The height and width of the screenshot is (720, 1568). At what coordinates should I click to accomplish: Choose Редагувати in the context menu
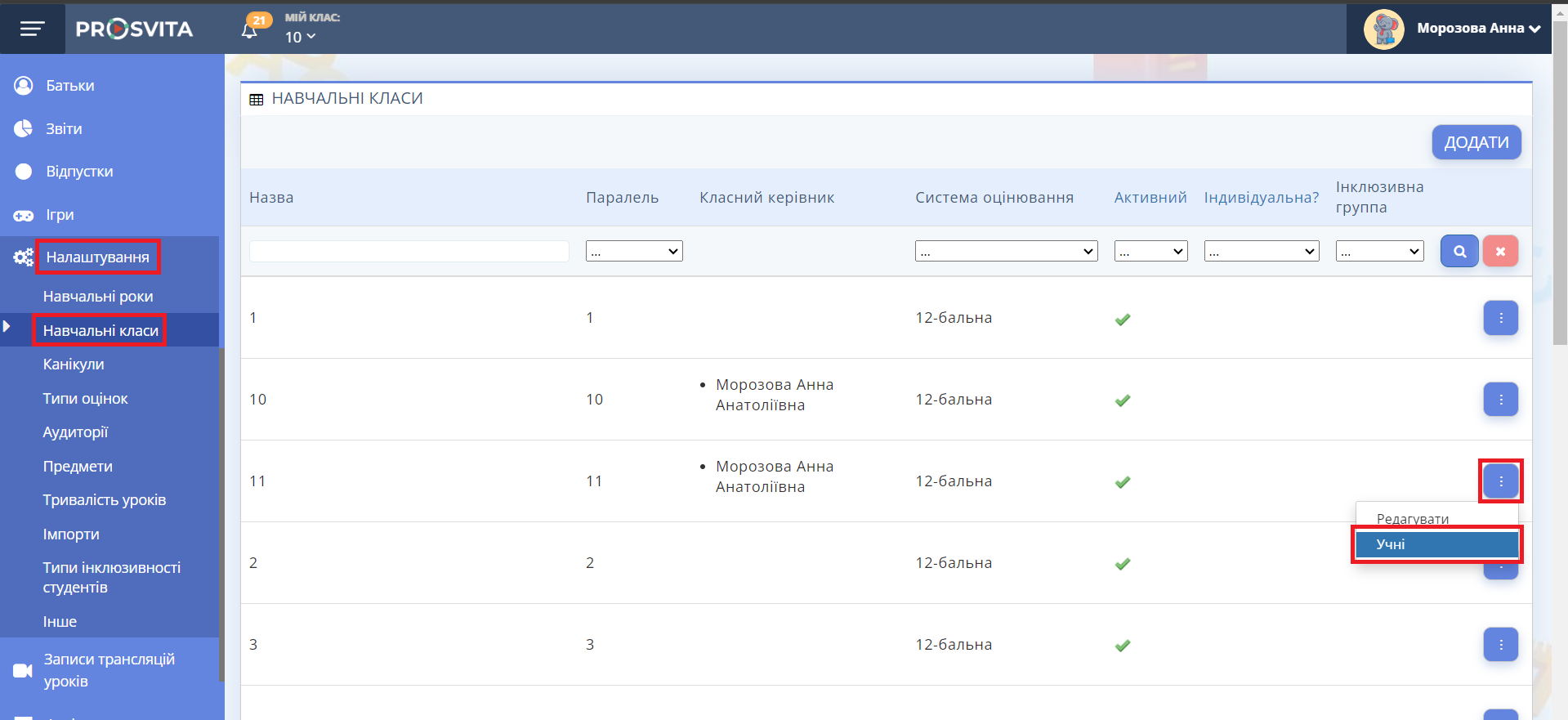coord(1413,518)
